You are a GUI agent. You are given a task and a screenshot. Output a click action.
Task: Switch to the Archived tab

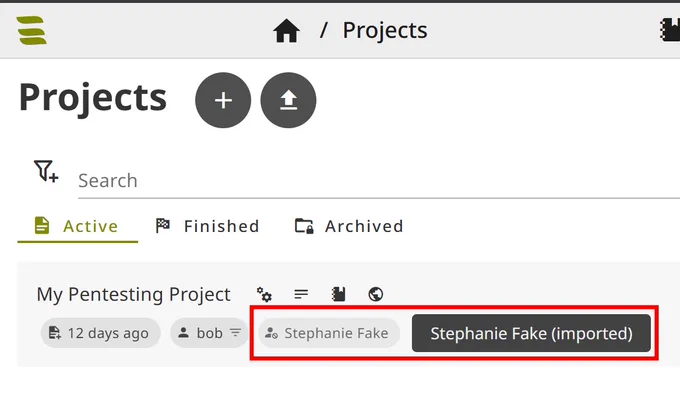pos(349,226)
